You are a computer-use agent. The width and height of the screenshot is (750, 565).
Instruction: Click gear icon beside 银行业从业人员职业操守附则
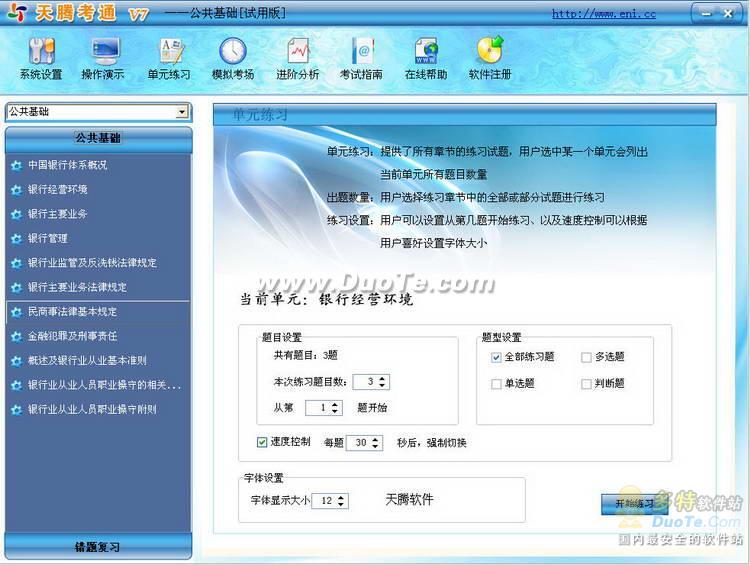(x=16, y=410)
